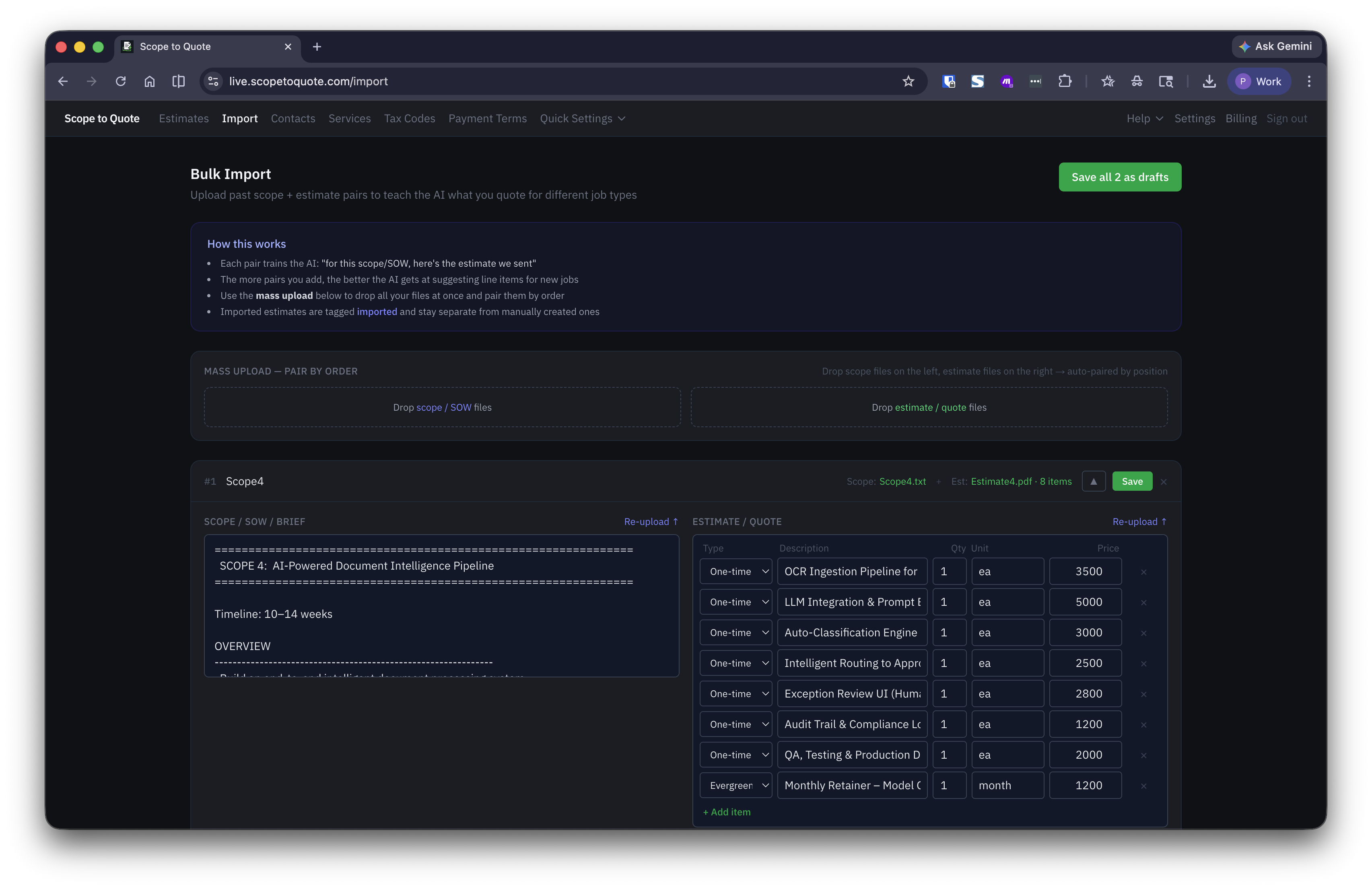
Task: Click the price field showing 5000
Action: 1086,602
